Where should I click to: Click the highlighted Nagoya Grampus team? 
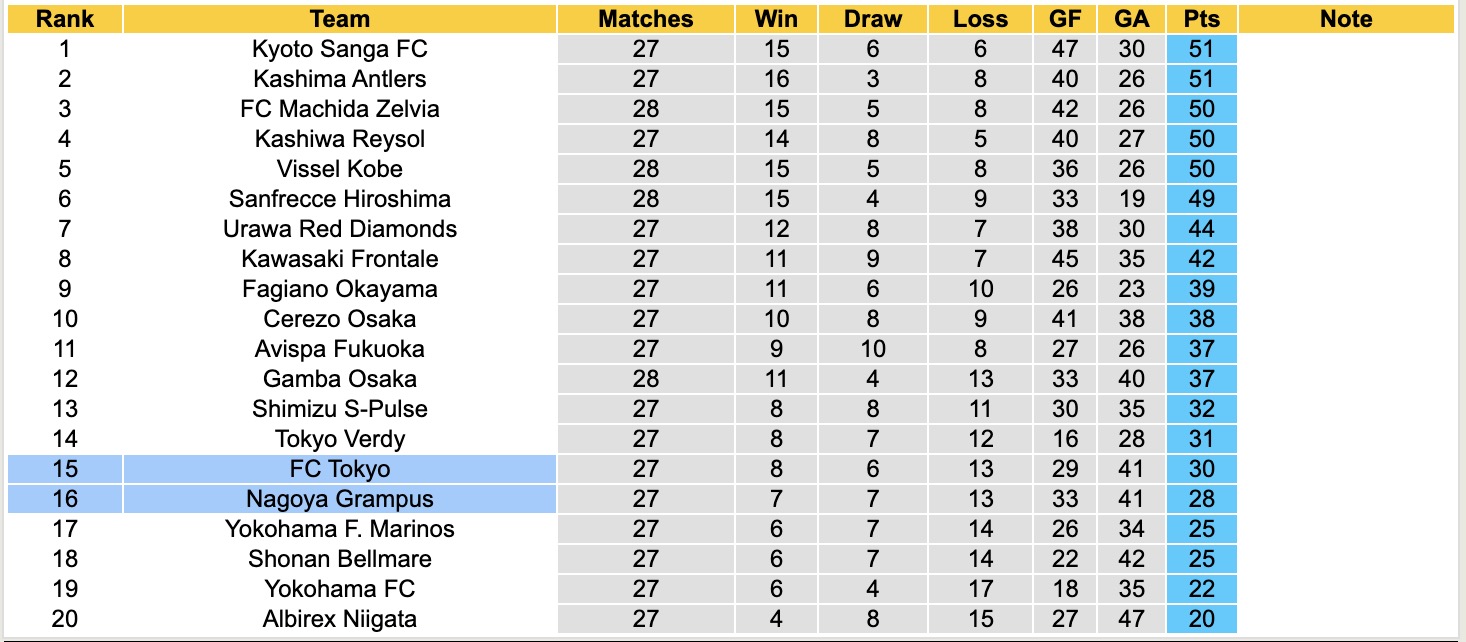point(339,499)
